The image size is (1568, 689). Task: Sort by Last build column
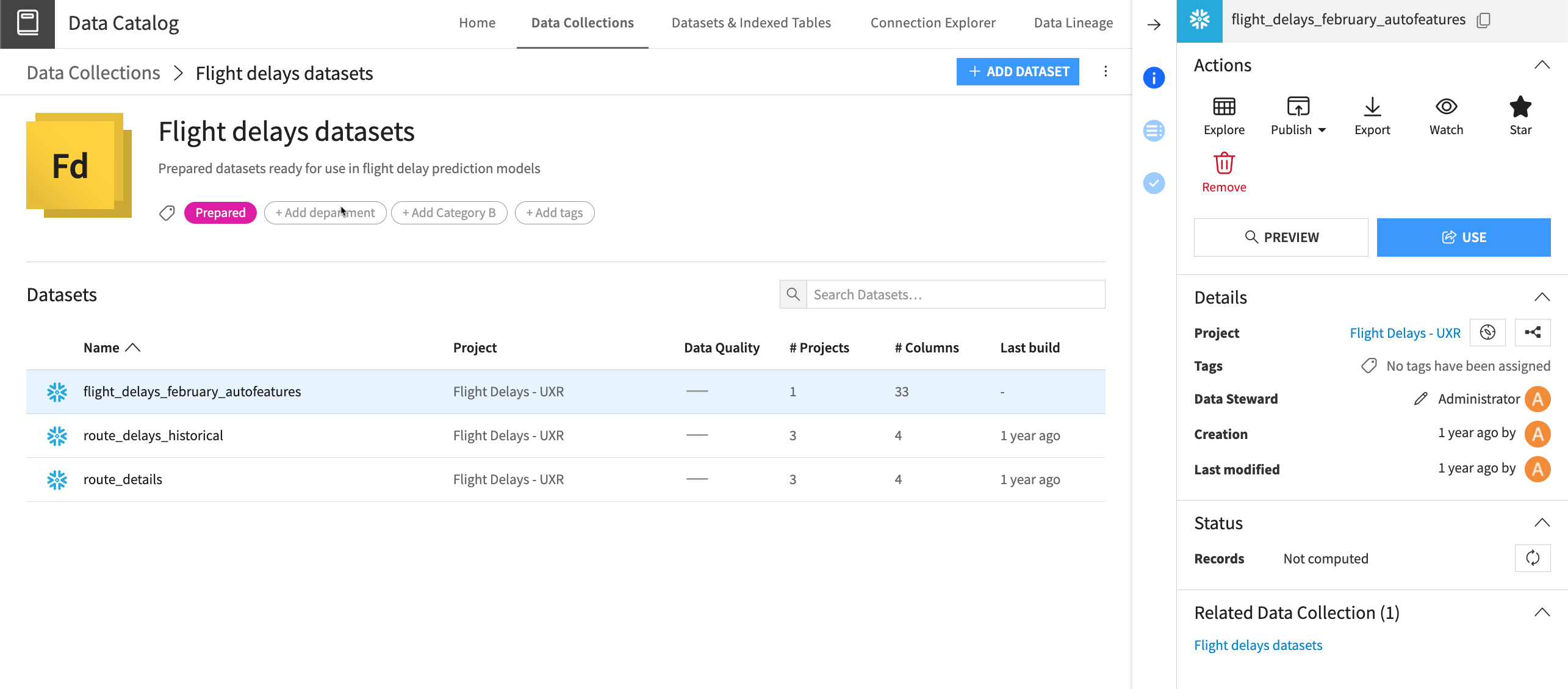tap(1030, 348)
